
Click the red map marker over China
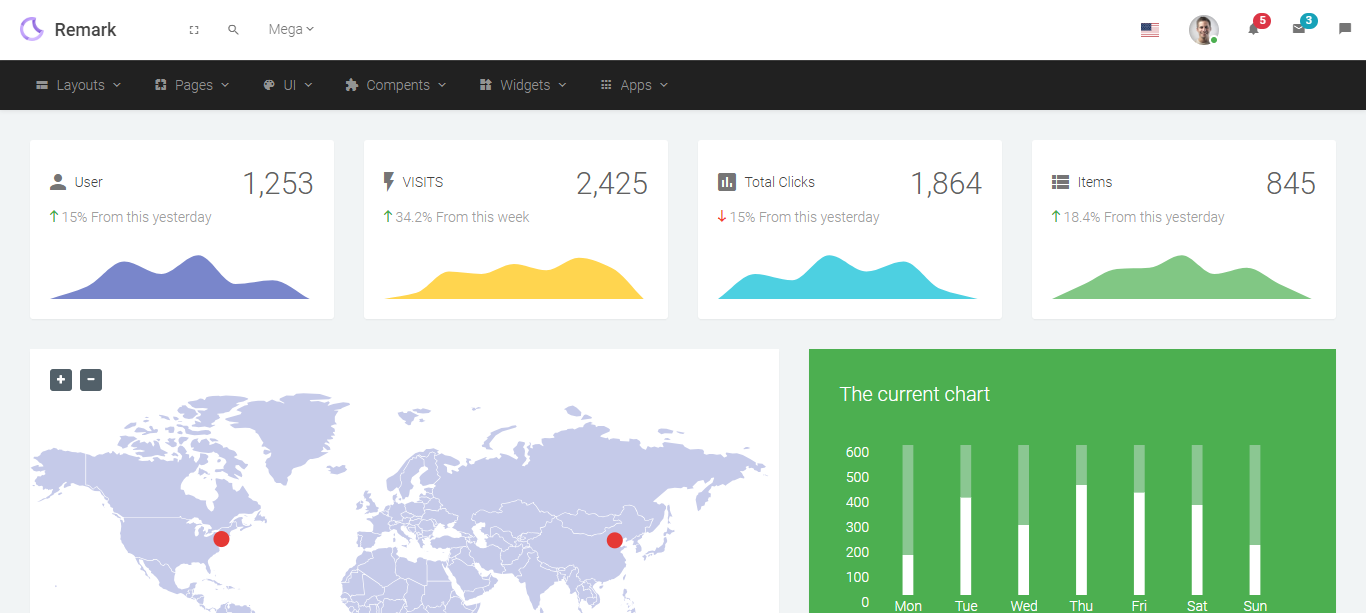[615, 541]
